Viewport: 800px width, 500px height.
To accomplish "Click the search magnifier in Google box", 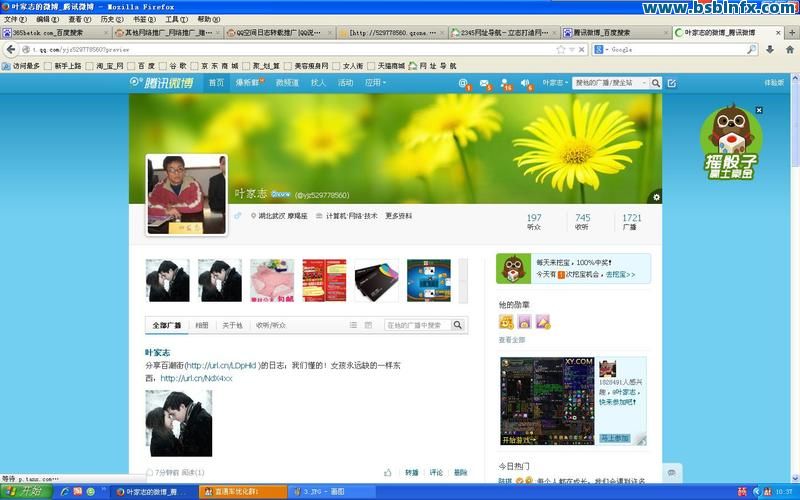I will (x=752, y=49).
